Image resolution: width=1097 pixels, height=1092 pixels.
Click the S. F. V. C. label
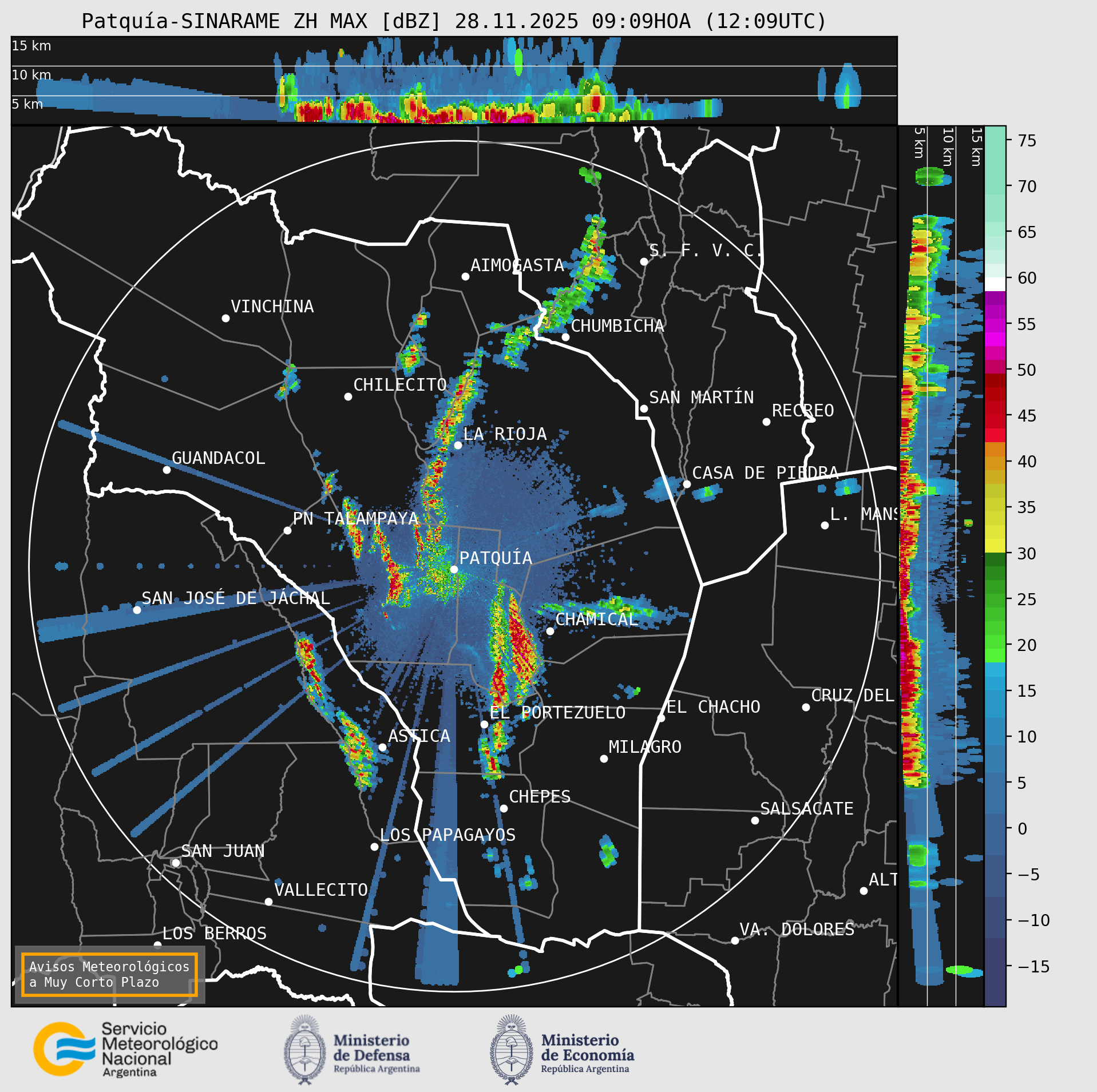point(706,250)
